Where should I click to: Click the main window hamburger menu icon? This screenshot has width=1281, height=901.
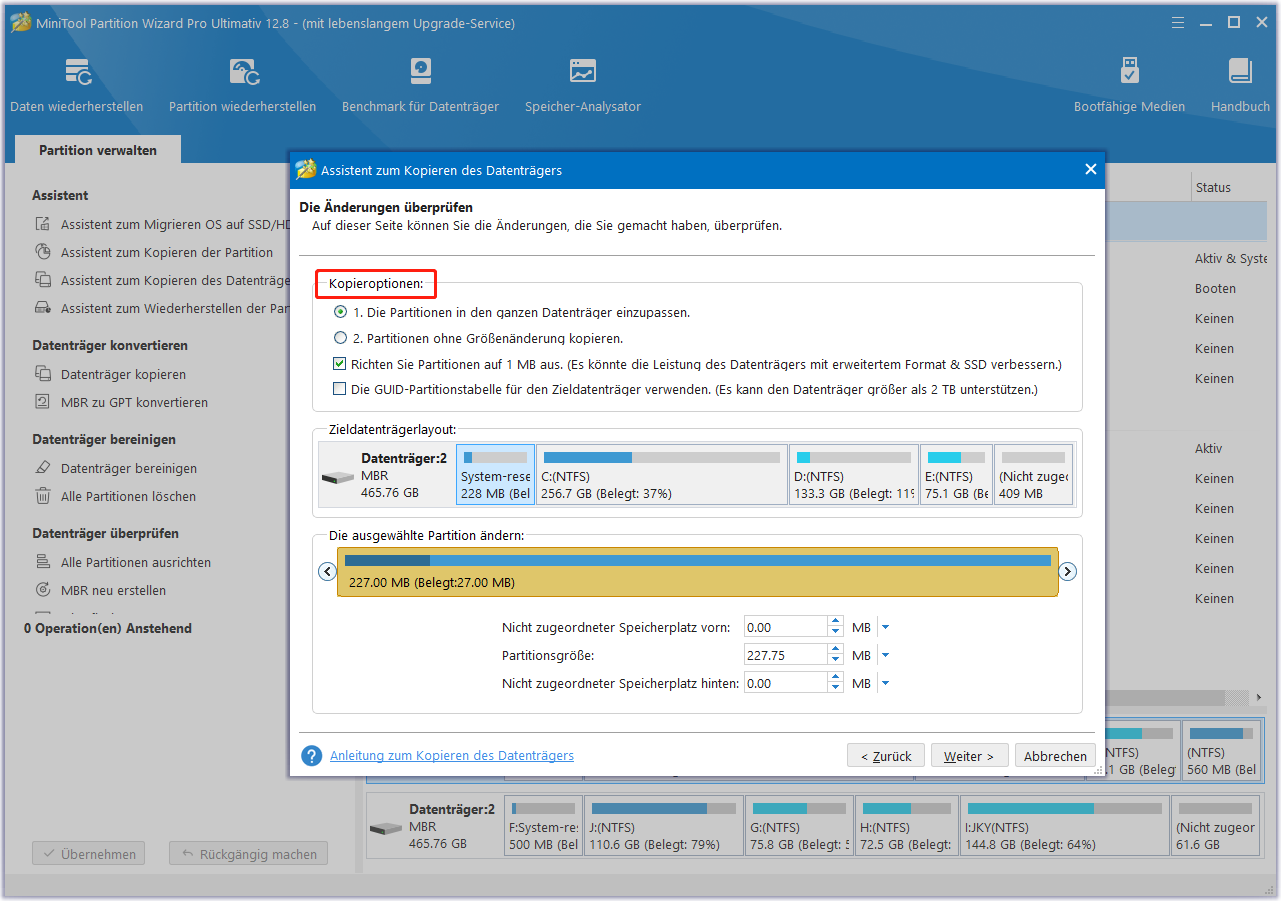pos(1178,22)
